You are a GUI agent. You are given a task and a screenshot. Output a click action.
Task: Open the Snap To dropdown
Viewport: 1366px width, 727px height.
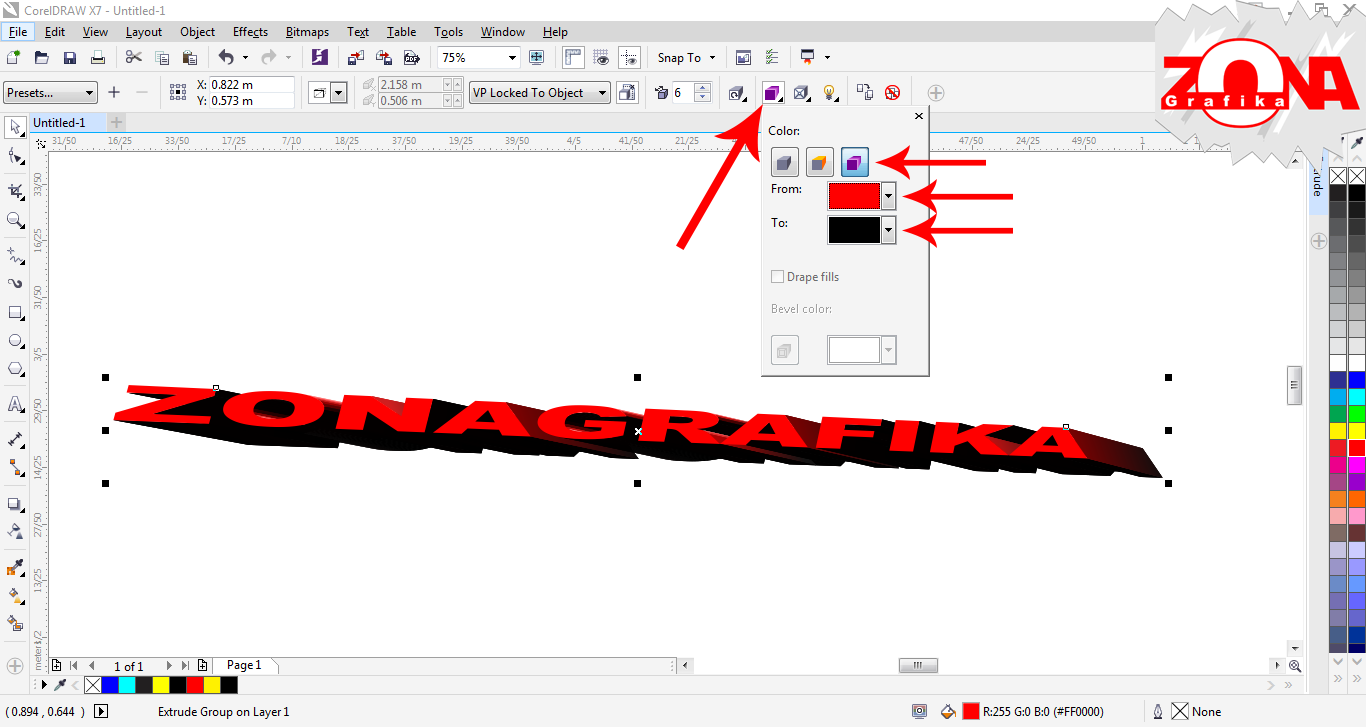click(686, 58)
